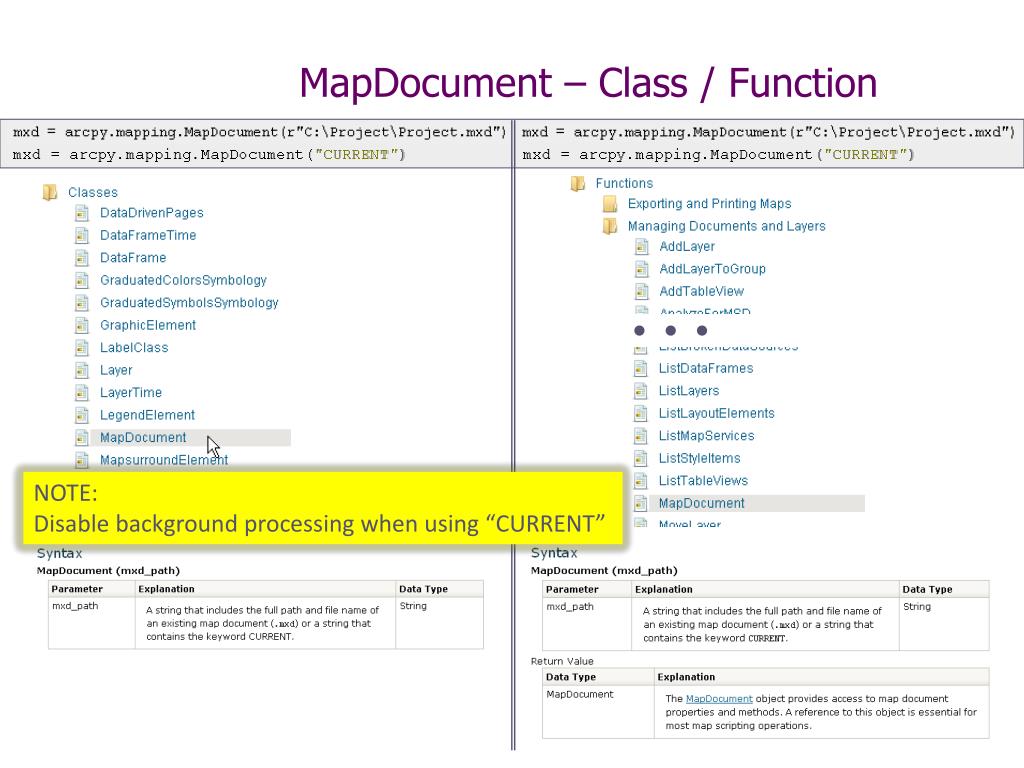The image size is (1024, 768).
Task: Click the page icon beside DataFrameTime
Action: point(82,235)
